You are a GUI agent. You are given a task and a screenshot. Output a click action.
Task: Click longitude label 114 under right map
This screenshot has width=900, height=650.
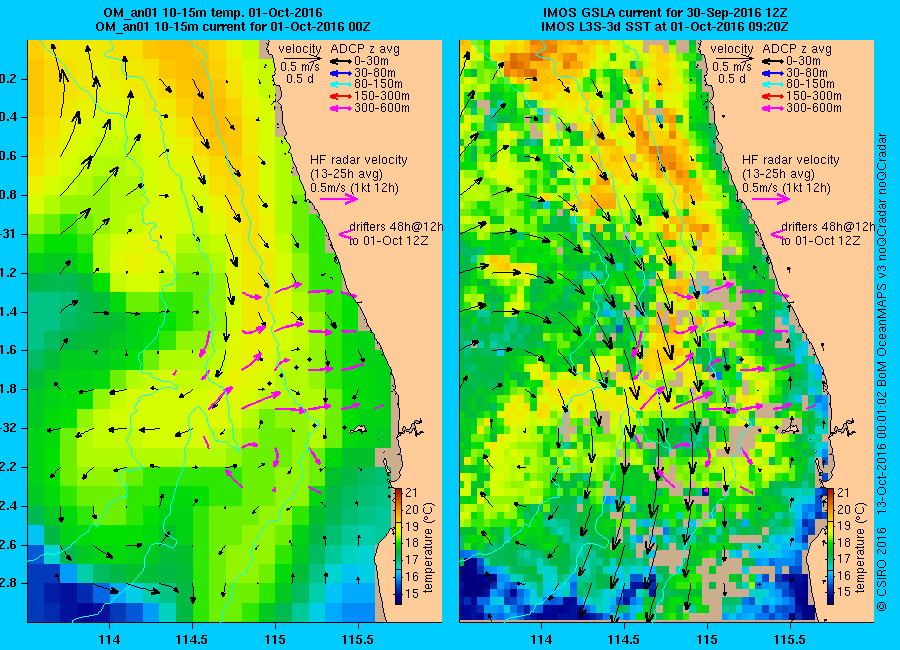click(x=541, y=639)
